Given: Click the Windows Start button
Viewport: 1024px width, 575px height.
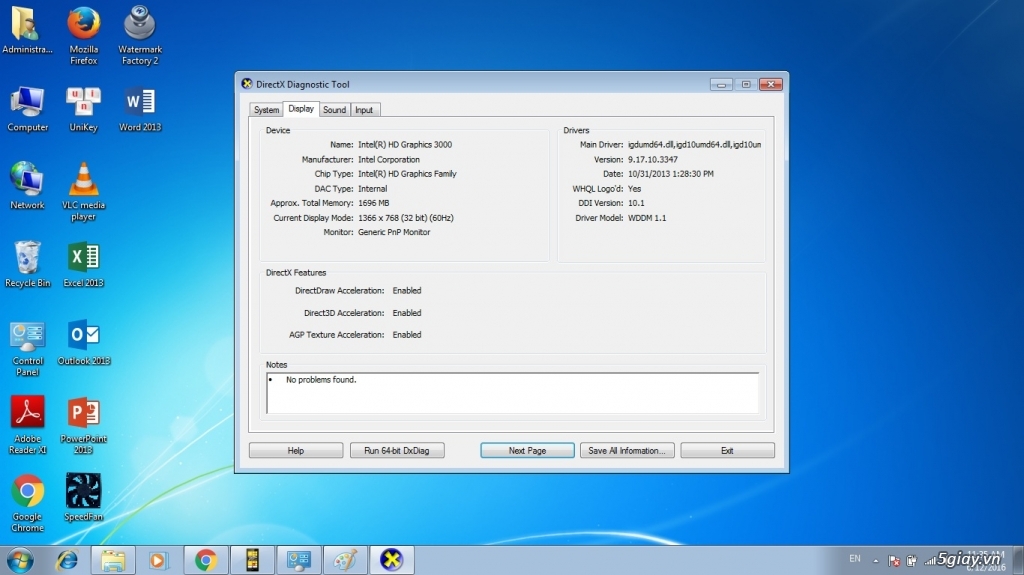Looking at the screenshot, I should [19, 559].
